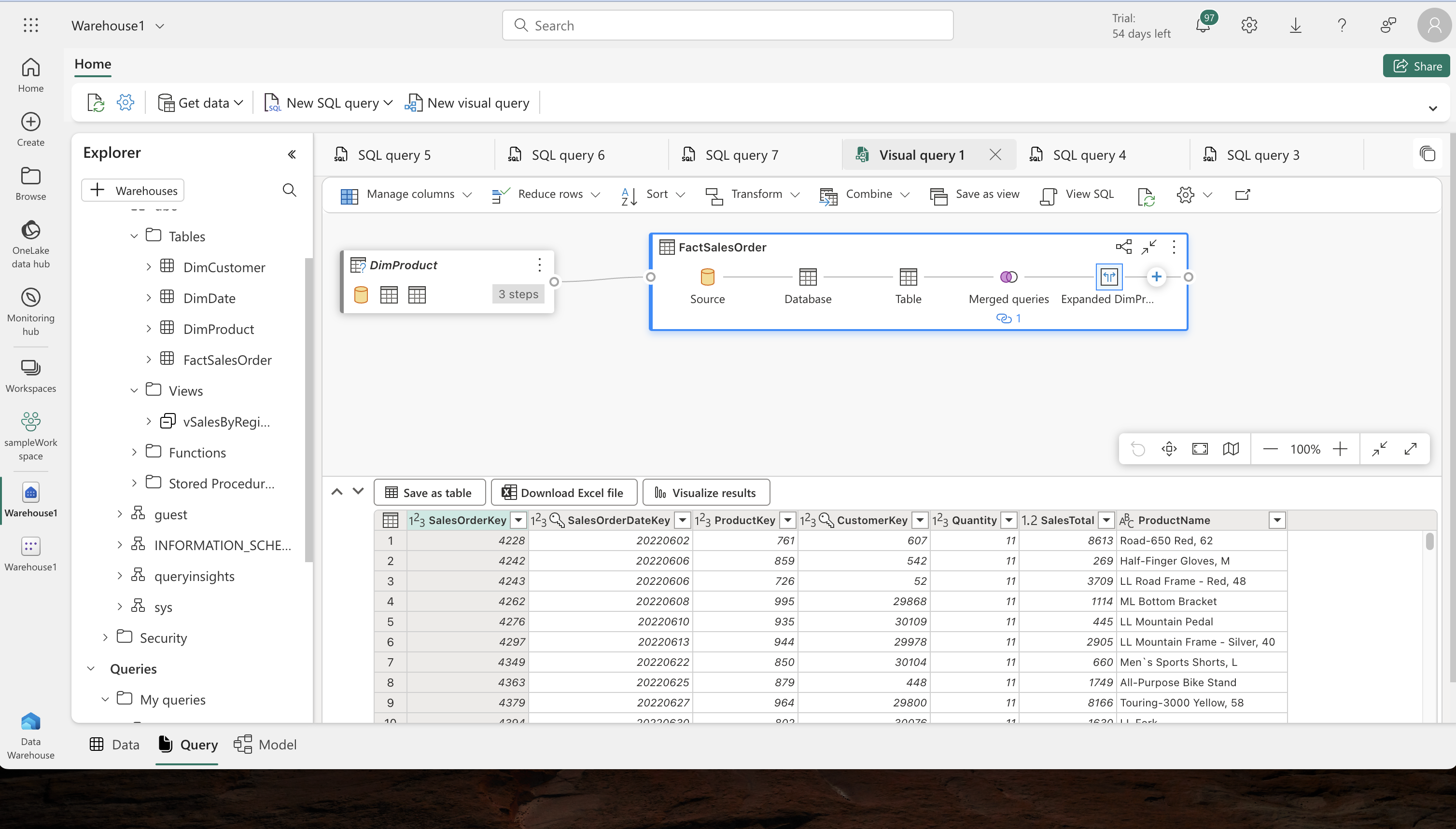The image size is (1456, 829).
Task: Click Save as table
Action: (429, 493)
